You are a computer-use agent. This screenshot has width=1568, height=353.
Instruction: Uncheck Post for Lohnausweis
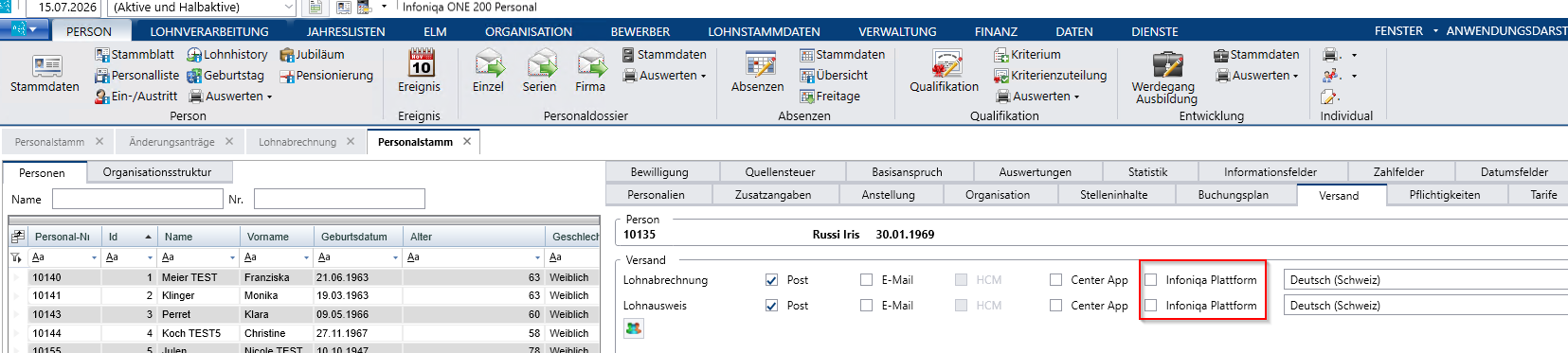click(x=771, y=306)
